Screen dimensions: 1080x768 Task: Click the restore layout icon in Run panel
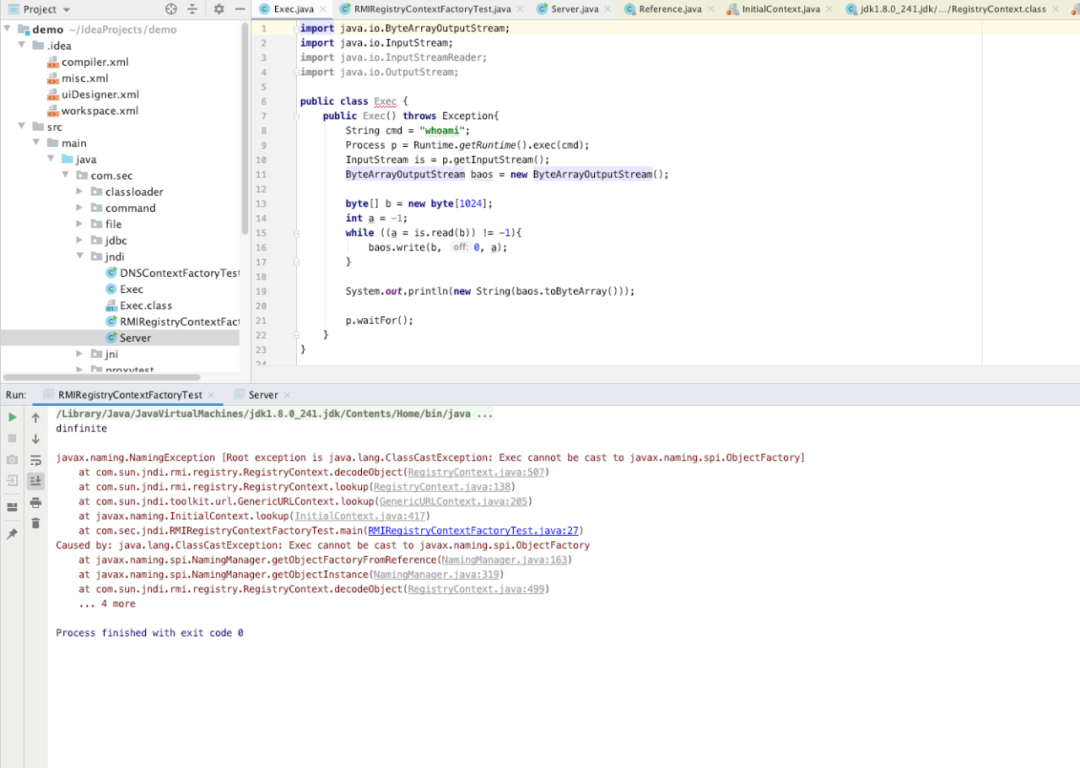point(12,507)
